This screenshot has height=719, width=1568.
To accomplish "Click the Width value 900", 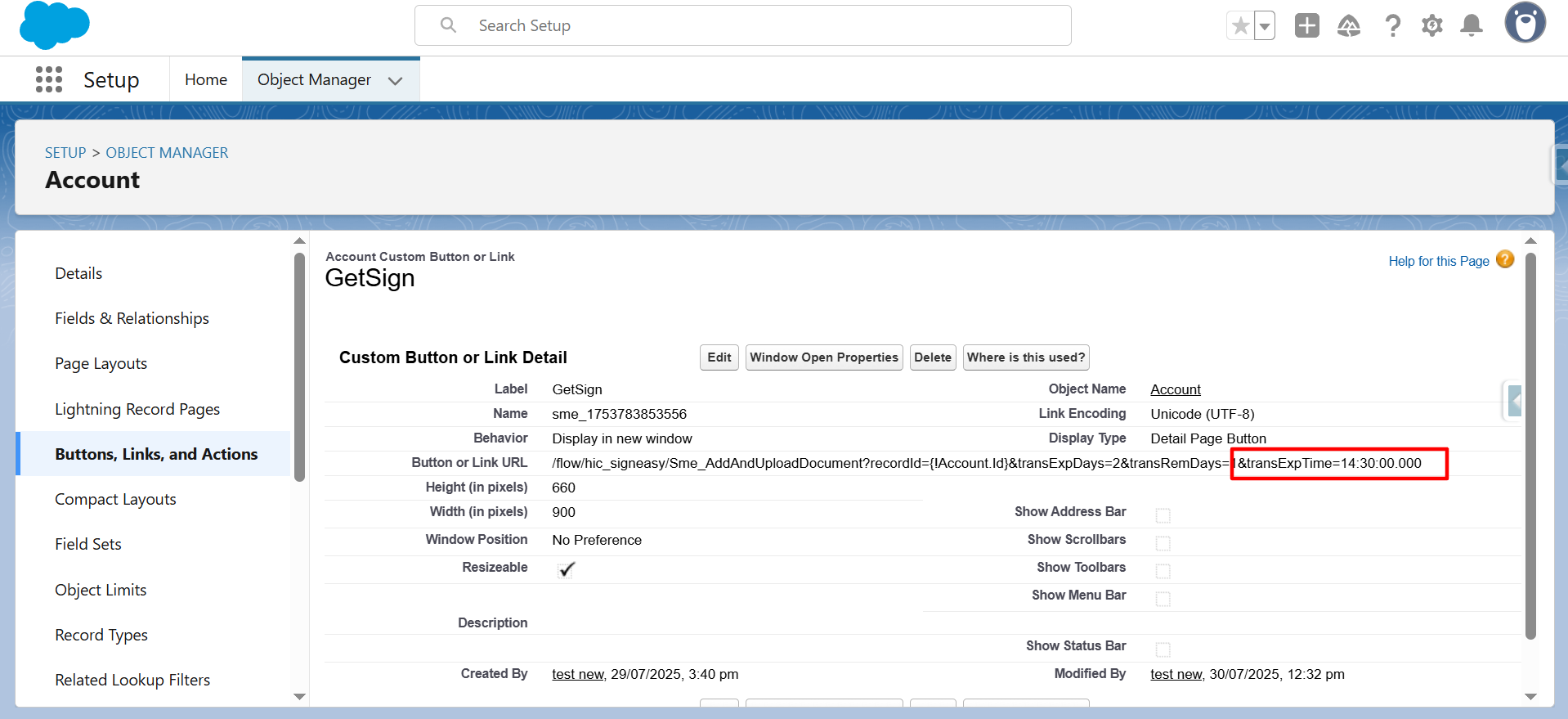I will pyautogui.click(x=563, y=512).
